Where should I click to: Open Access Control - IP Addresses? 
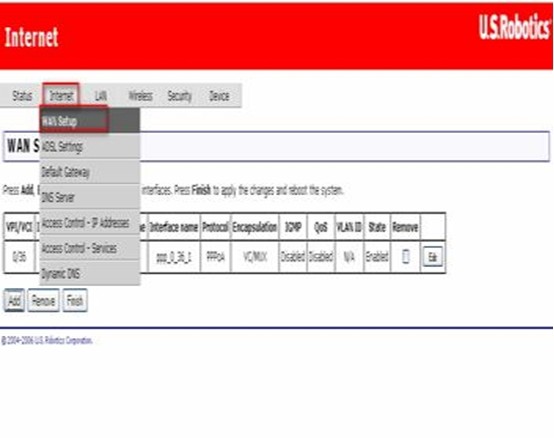90,223
